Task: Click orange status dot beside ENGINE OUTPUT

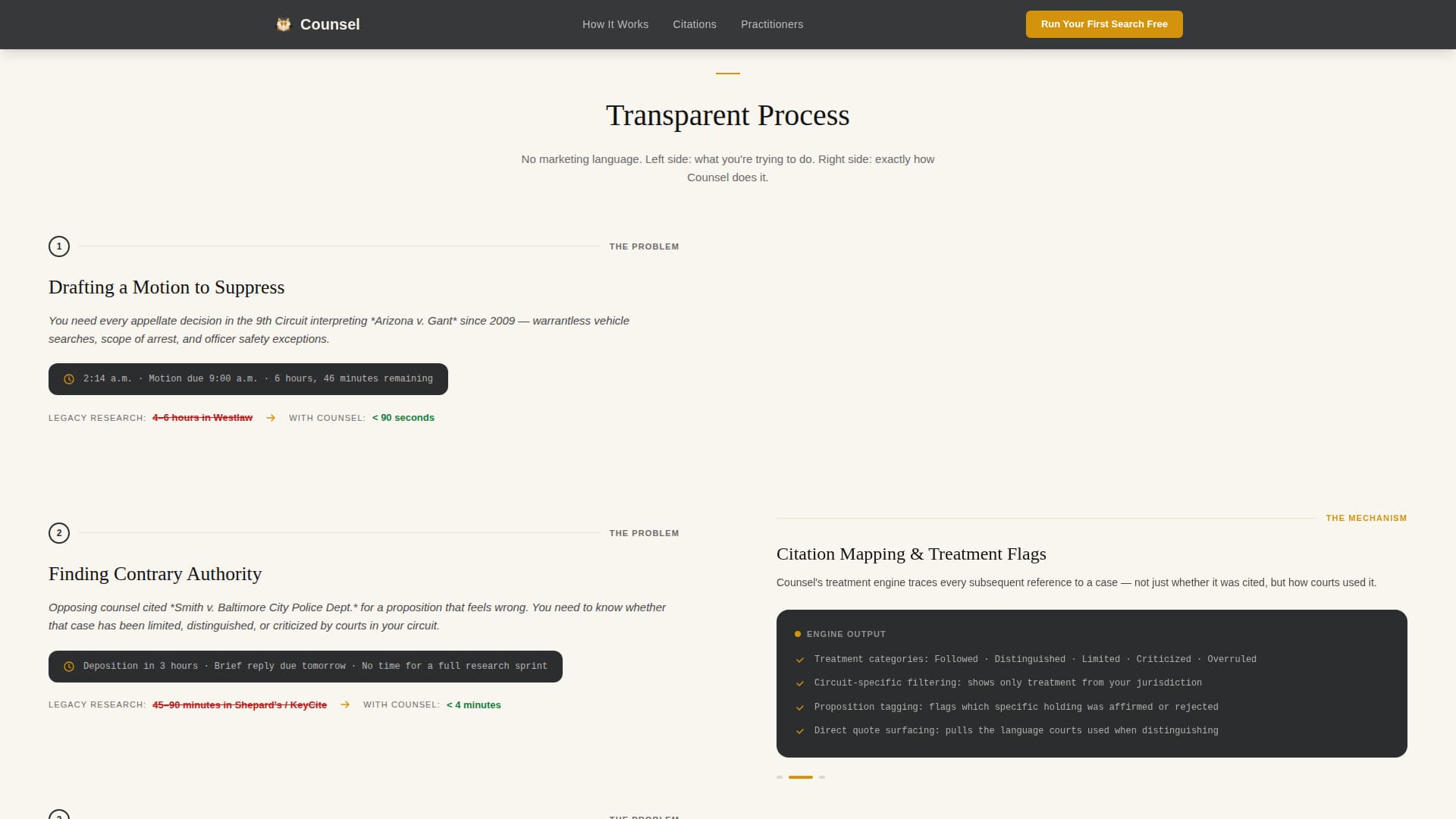Action: click(x=797, y=634)
